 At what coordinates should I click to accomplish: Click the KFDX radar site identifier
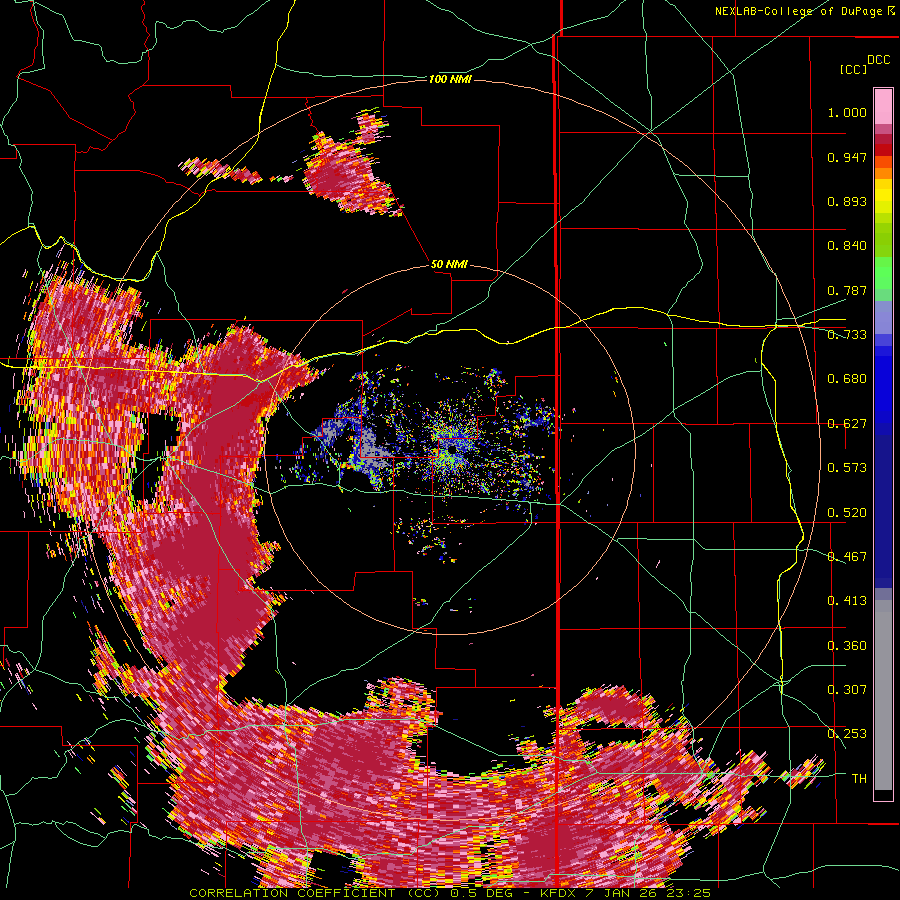(x=558, y=893)
